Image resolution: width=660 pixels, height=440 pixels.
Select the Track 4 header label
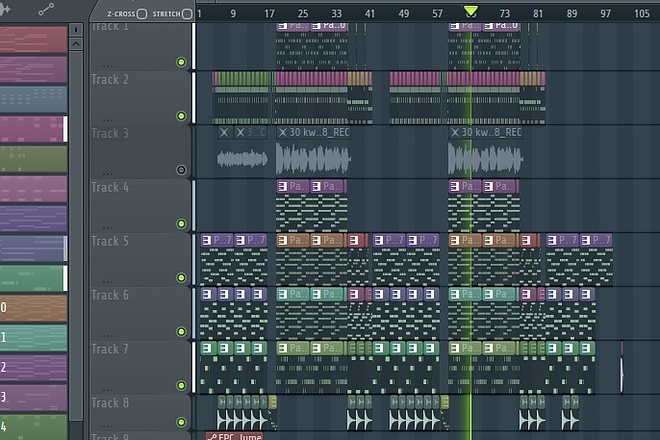point(110,187)
